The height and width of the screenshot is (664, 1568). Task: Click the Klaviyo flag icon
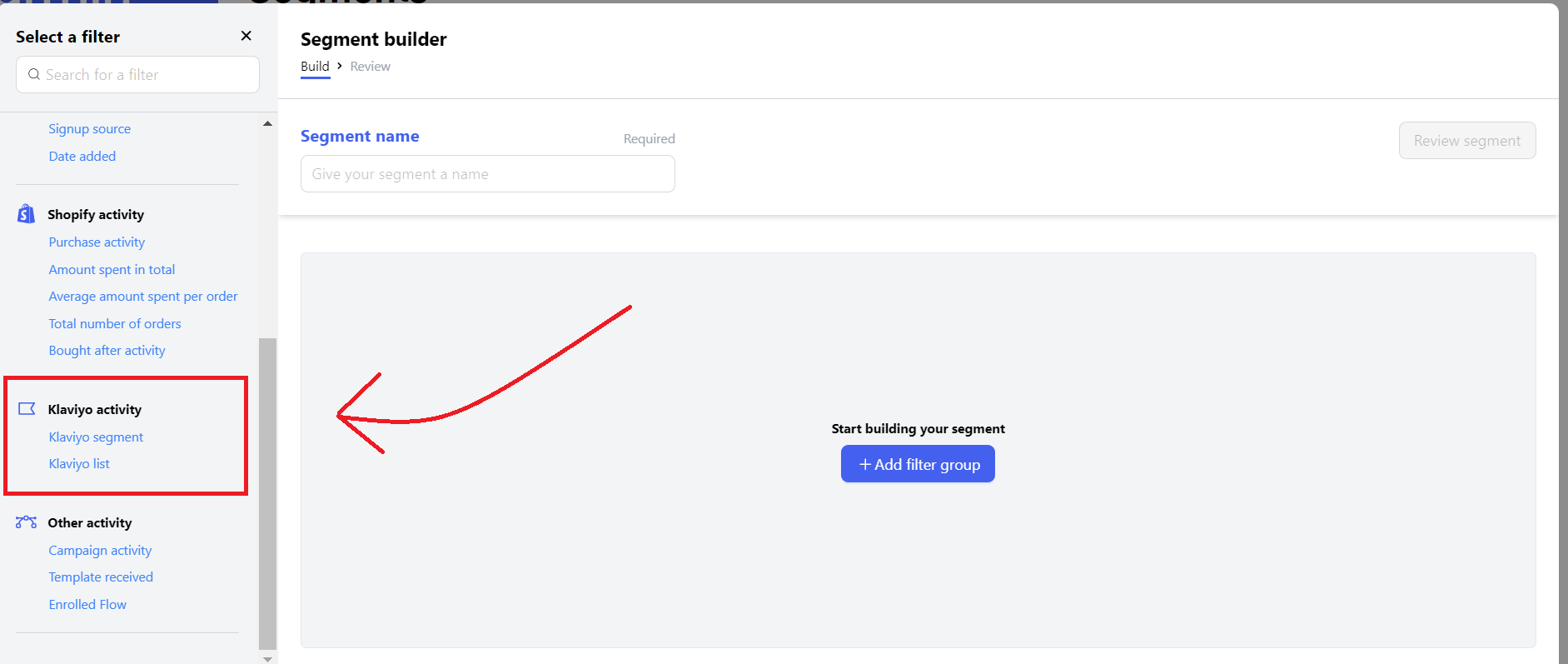point(27,409)
